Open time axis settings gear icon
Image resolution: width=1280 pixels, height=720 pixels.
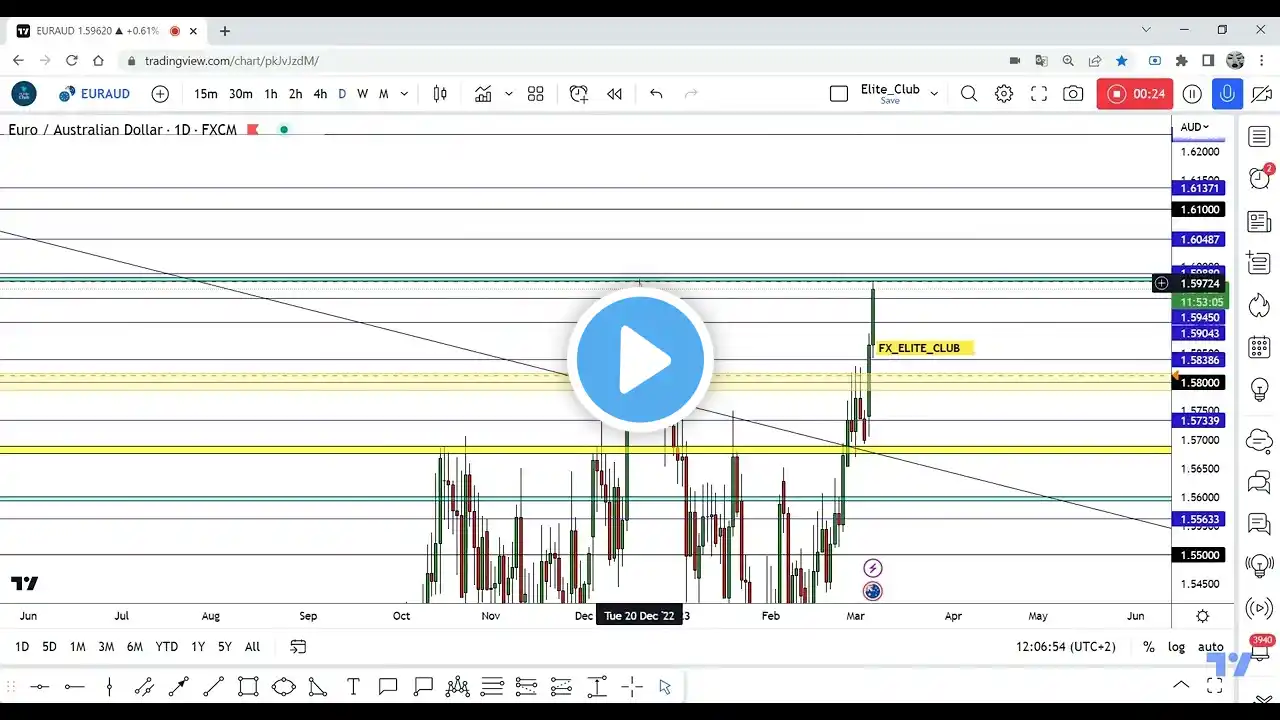pyautogui.click(x=1203, y=616)
